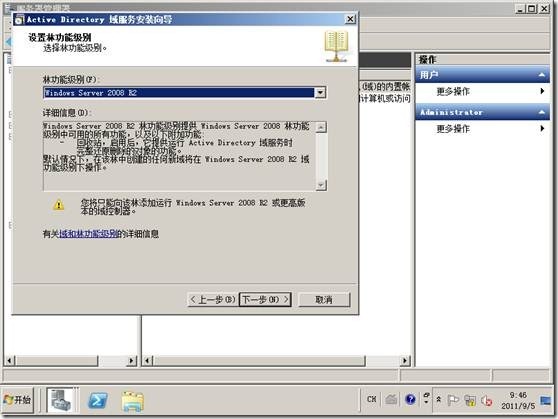Click the show desktop icon at taskbar end

546,400
